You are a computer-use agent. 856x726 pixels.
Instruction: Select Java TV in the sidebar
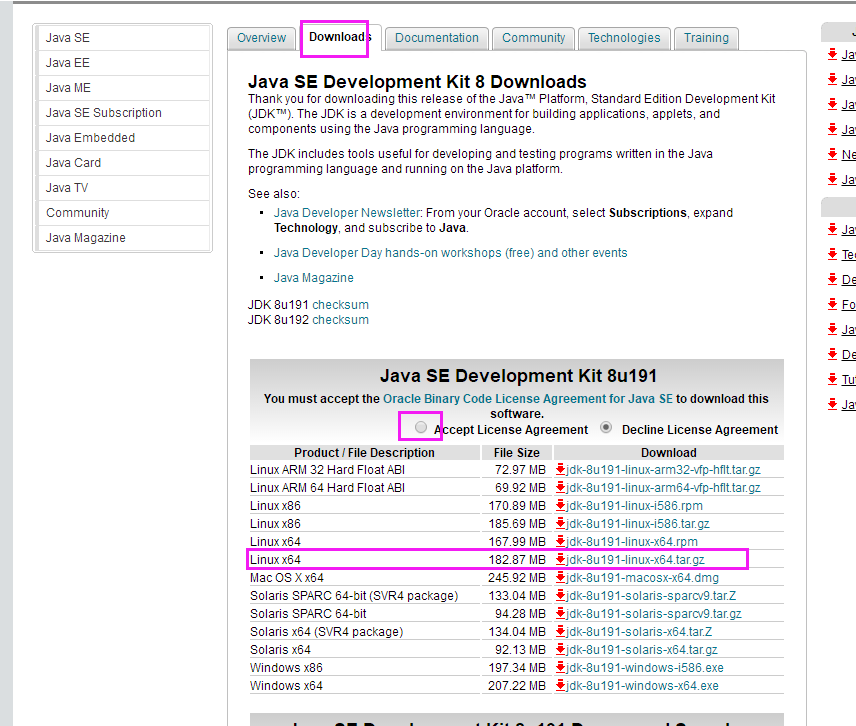coord(123,188)
